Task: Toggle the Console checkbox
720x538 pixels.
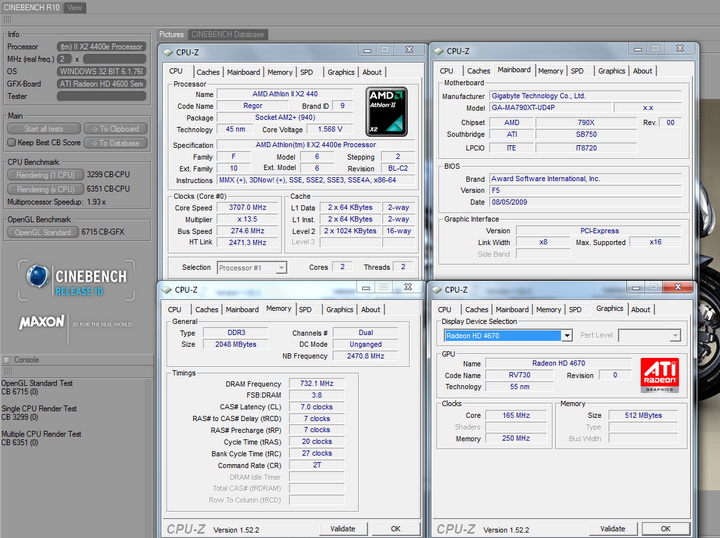Action: point(7,359)
